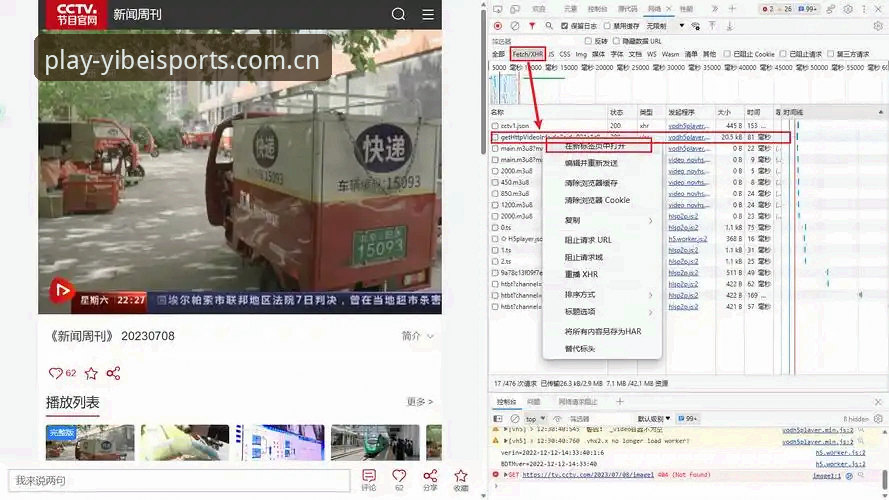Toggle the 已阻止 Cookie checkbox

point(727,54)
